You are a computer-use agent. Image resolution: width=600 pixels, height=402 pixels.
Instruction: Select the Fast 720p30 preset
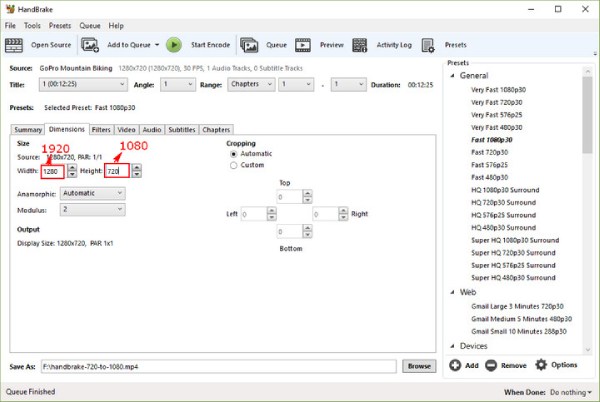(489, 152)
